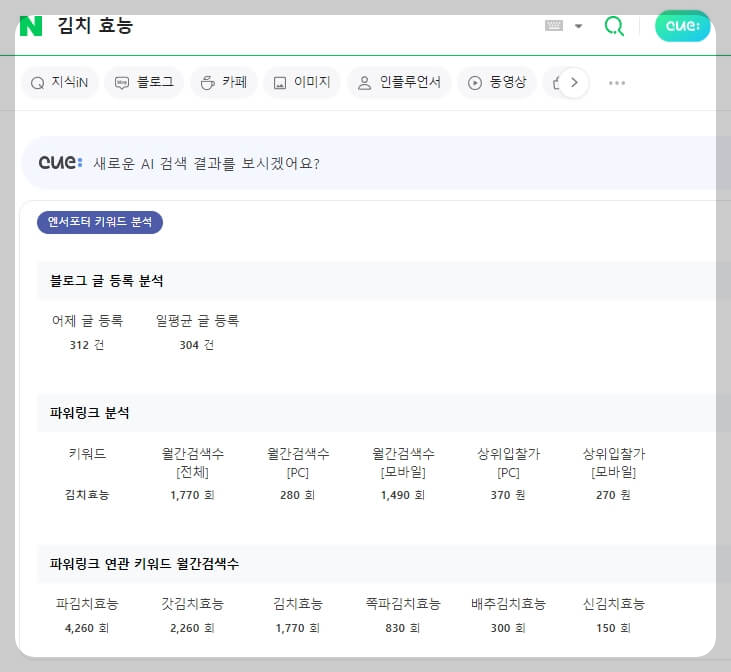Click the 150 회 value
Image resolution: width=731 pixels, height=672 pixels.
point(613,628)
